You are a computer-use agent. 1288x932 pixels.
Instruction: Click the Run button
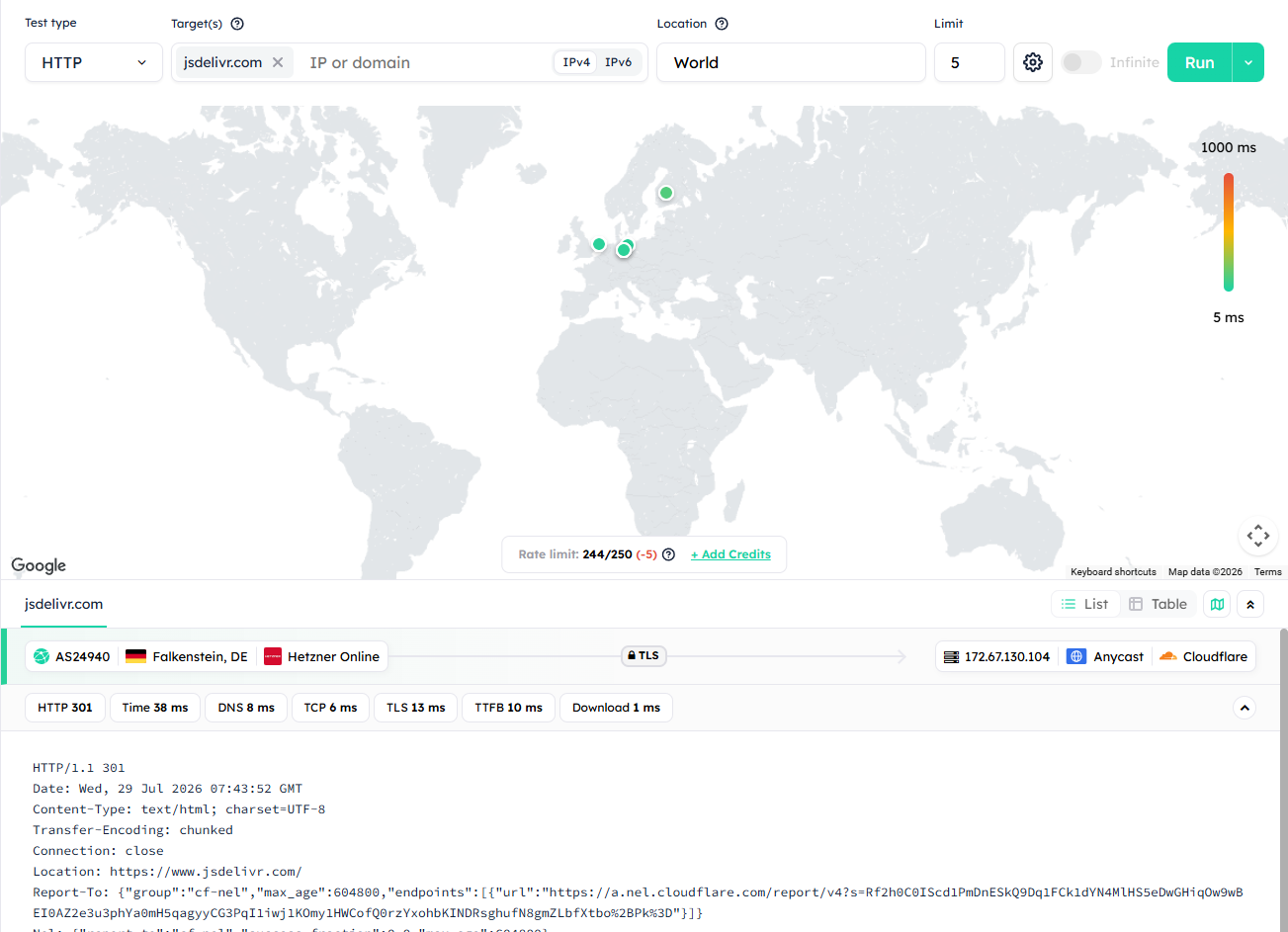coord(1199,62)
